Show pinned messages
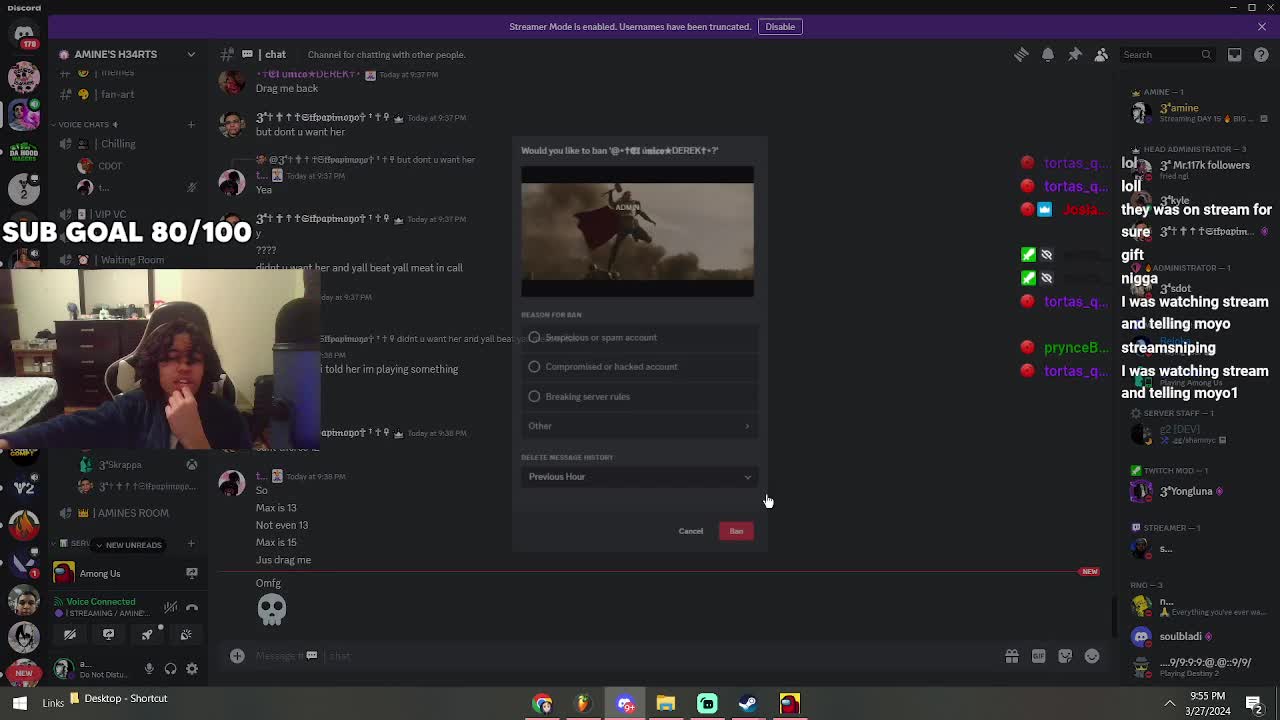Image resolution: width=1280 pixels, height=720 pixels. [x=1075, y=54]
